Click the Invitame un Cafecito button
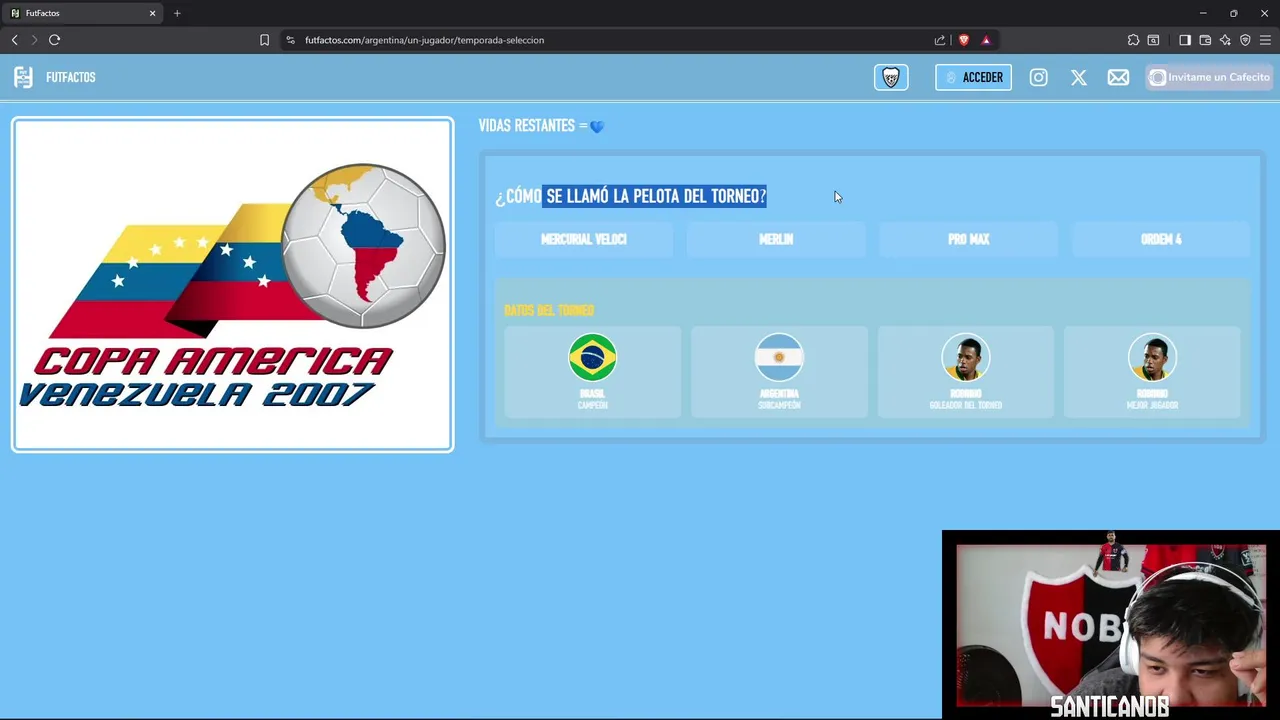Viewport: 1280px width, 720px height. (x=1209, y=77)
